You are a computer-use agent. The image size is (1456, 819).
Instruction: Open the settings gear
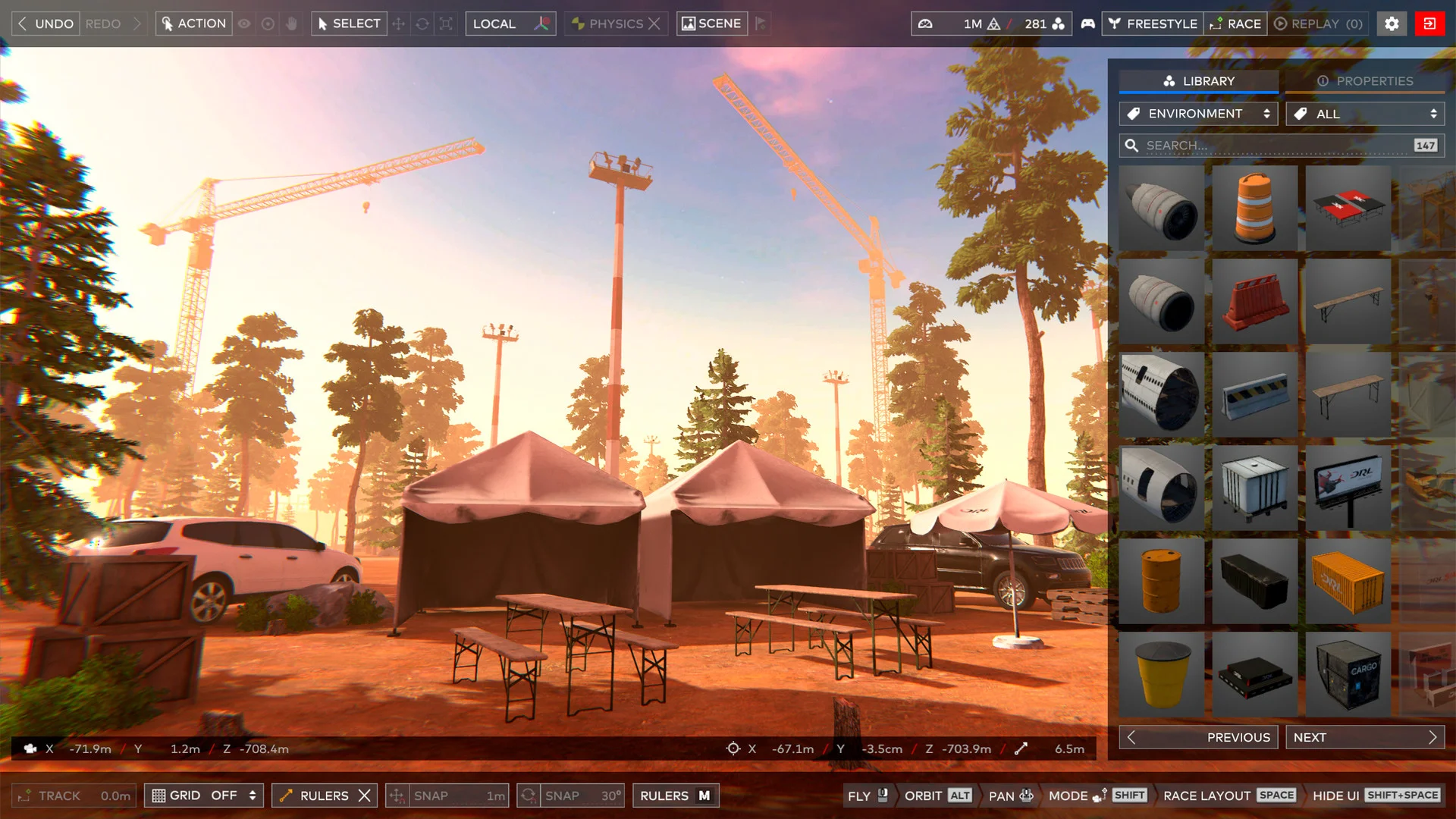coord(1392,24)
